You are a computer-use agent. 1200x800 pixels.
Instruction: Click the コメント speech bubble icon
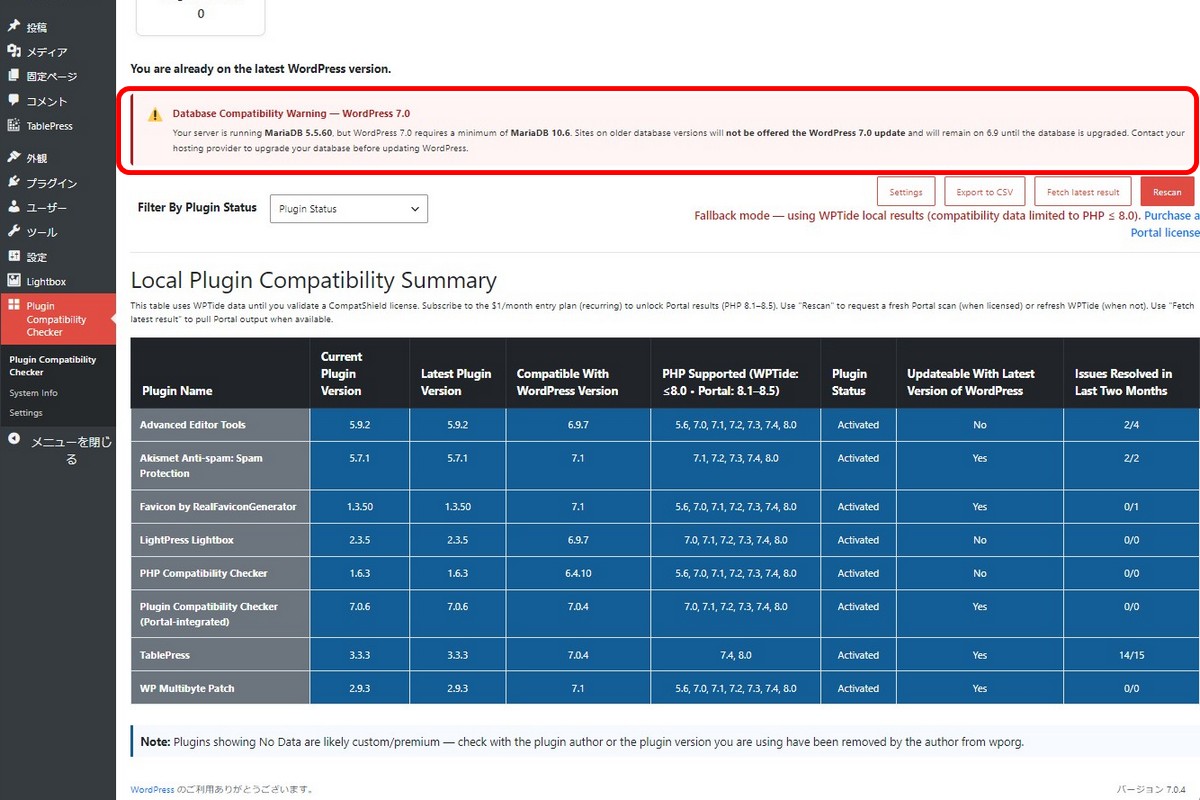coord(14,100)
